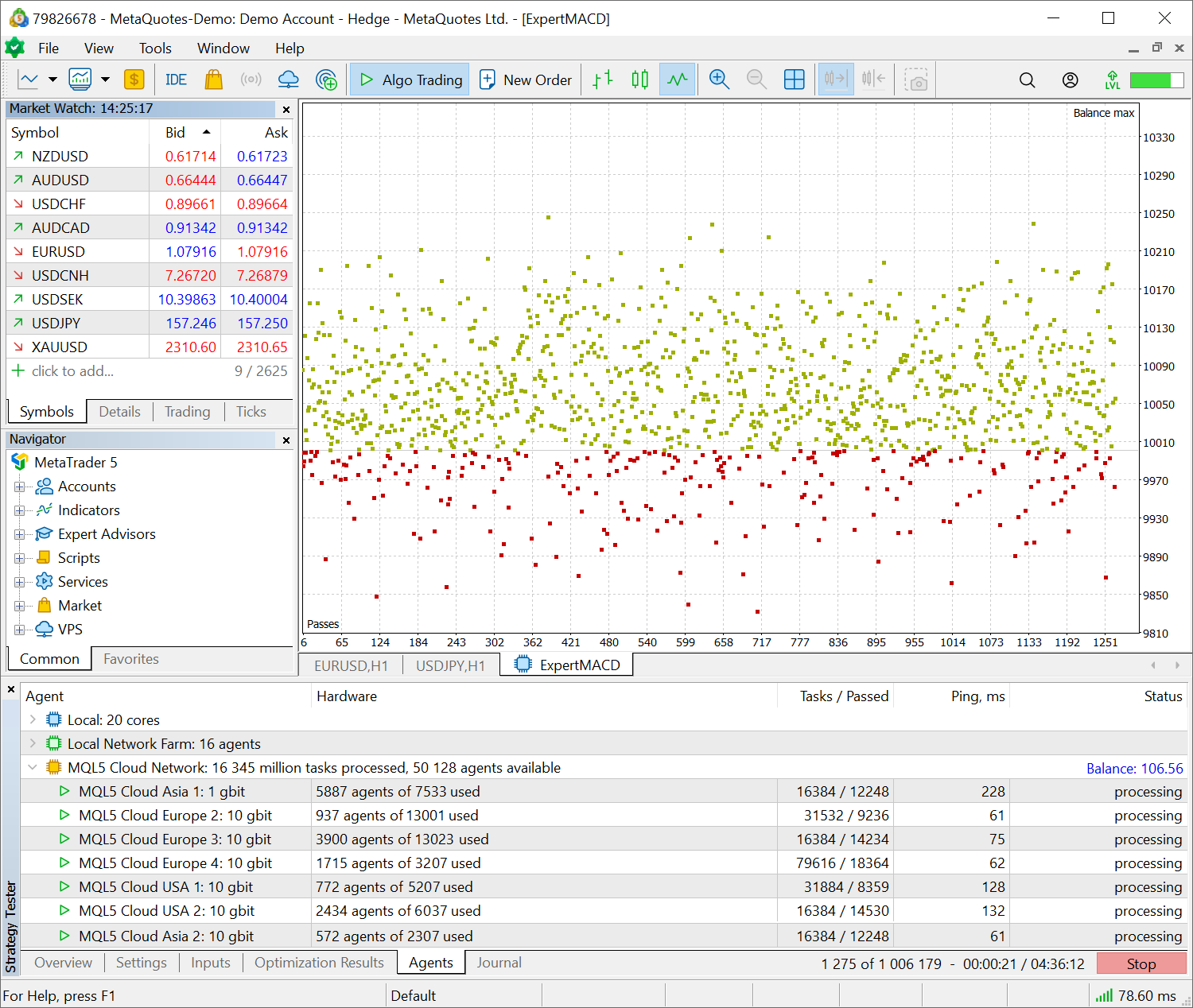Switch chart to bar chart view

(x=603, y=79)
